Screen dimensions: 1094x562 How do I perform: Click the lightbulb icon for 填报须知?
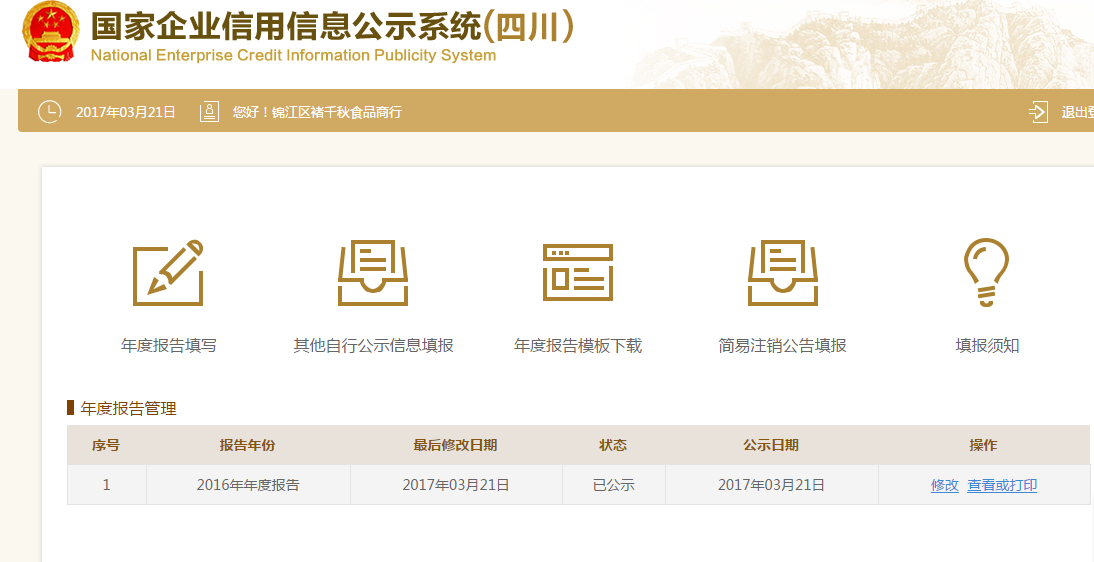coord(986,273)
